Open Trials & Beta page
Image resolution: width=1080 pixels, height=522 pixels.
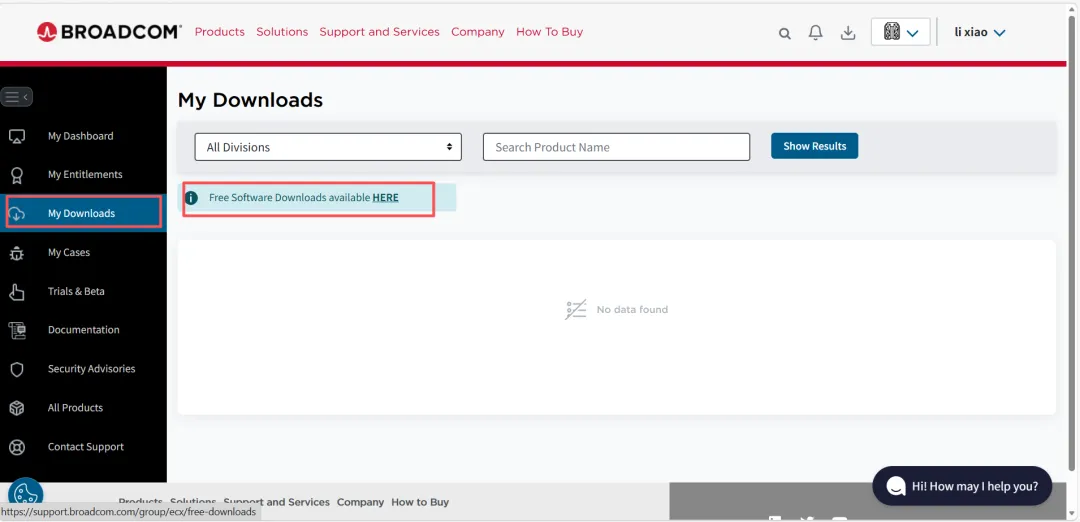(x=76, y=291)
